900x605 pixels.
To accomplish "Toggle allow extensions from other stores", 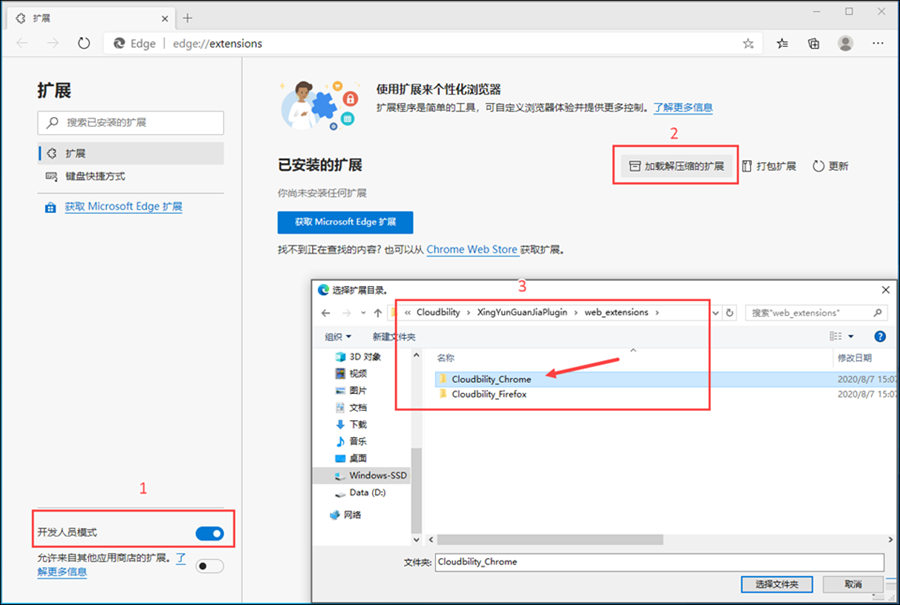I will click(210, 566).
